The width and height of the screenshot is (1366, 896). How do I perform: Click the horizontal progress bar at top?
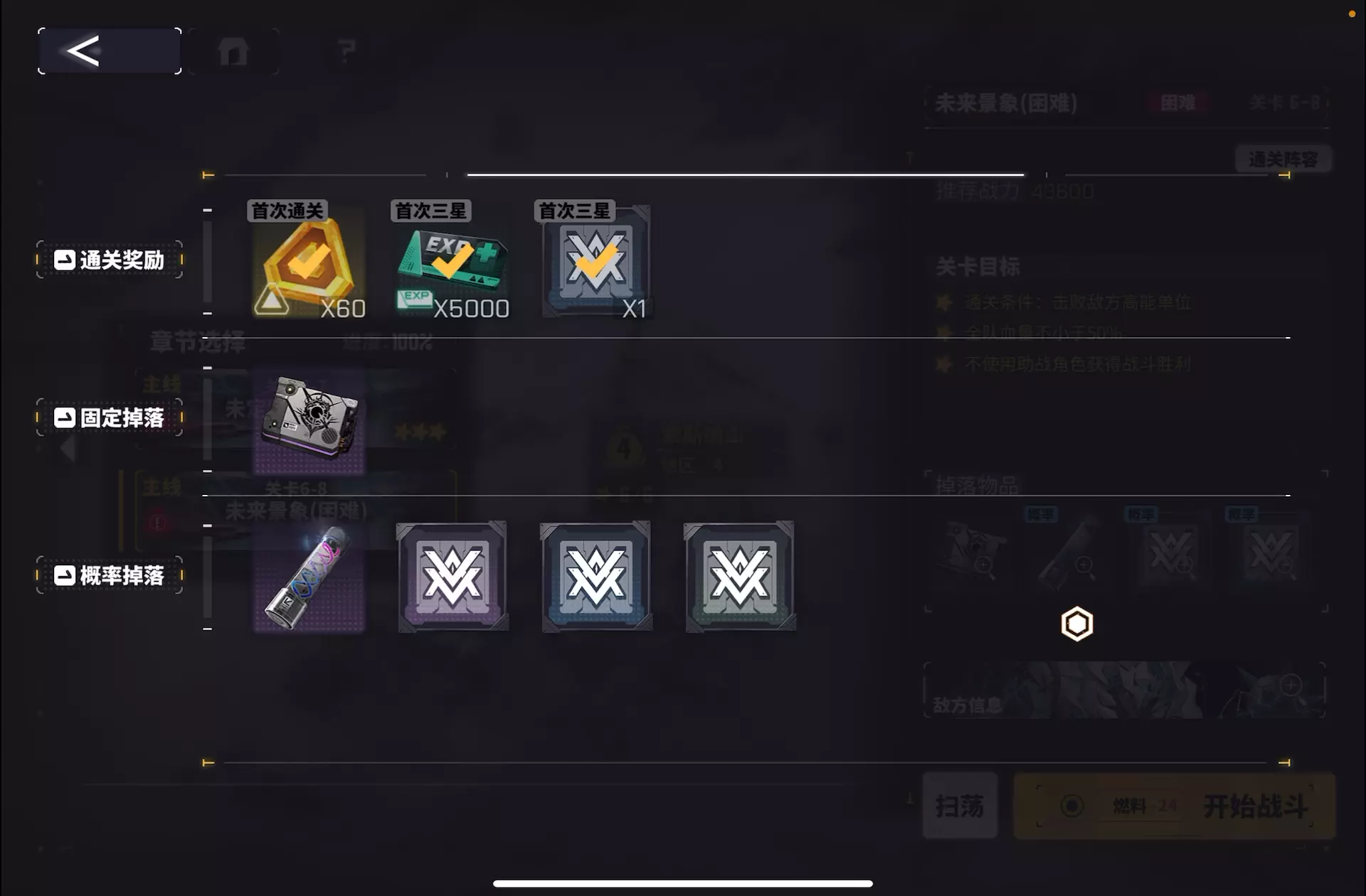point(746,174)
